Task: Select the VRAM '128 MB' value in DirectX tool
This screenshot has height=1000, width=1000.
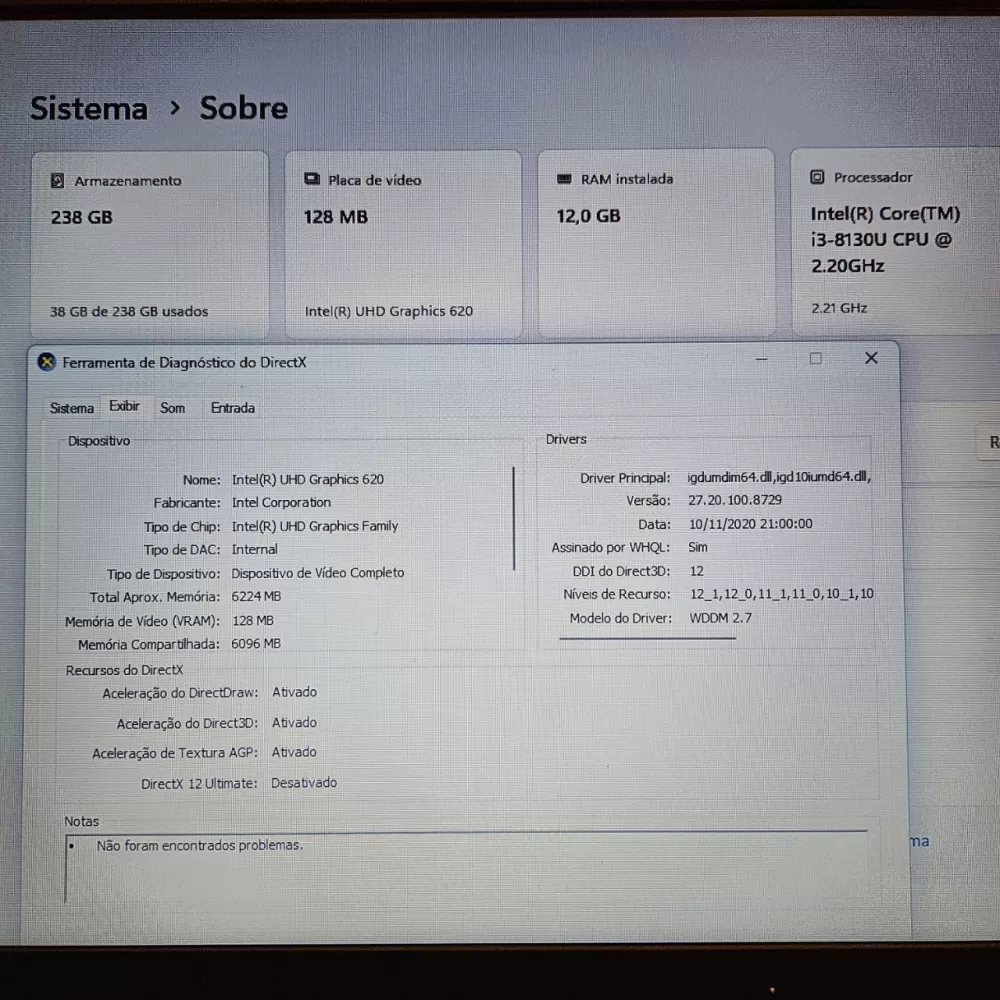Action: tap(253, 621)
